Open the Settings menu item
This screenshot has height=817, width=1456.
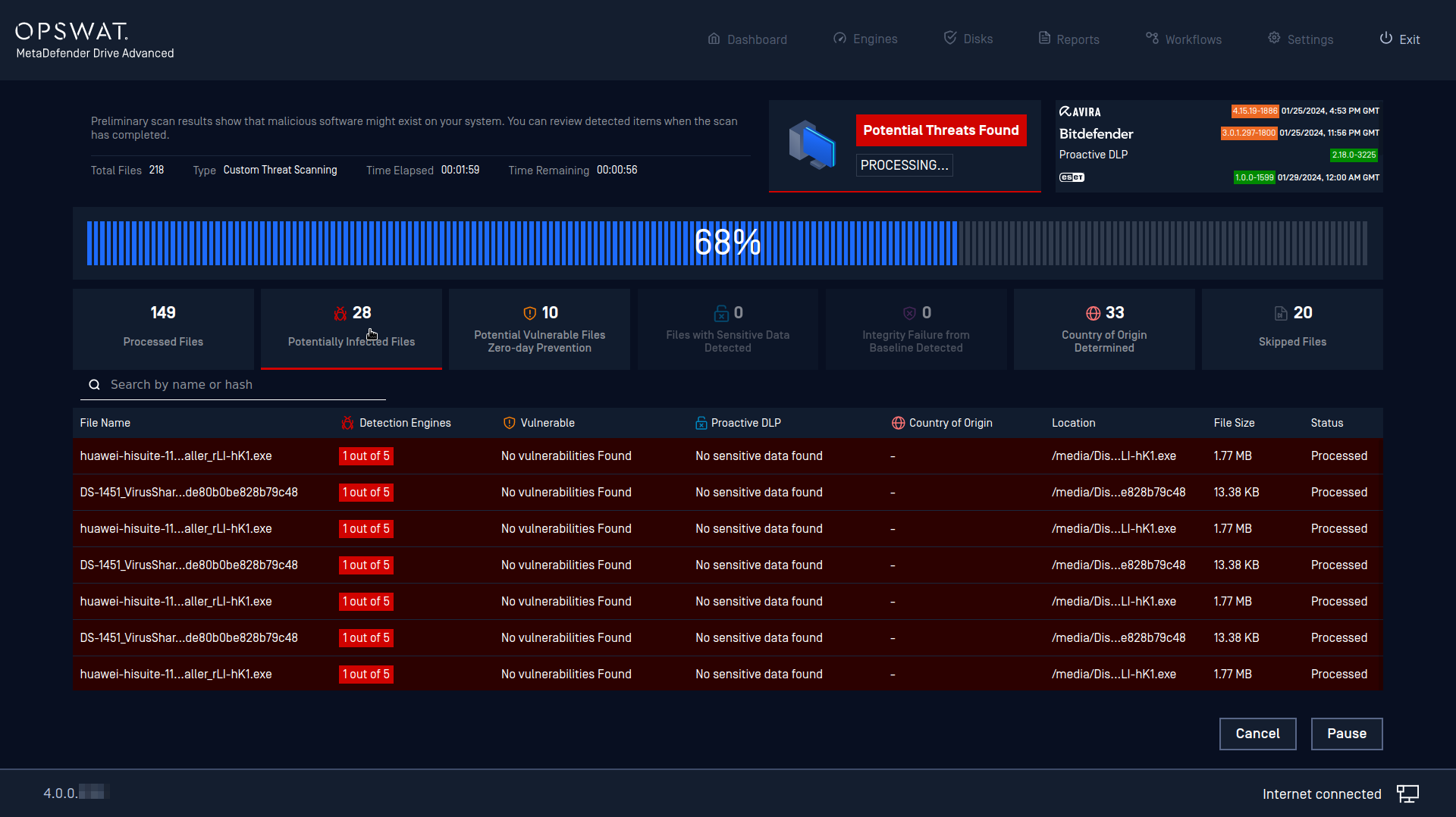pos(1300,39)
